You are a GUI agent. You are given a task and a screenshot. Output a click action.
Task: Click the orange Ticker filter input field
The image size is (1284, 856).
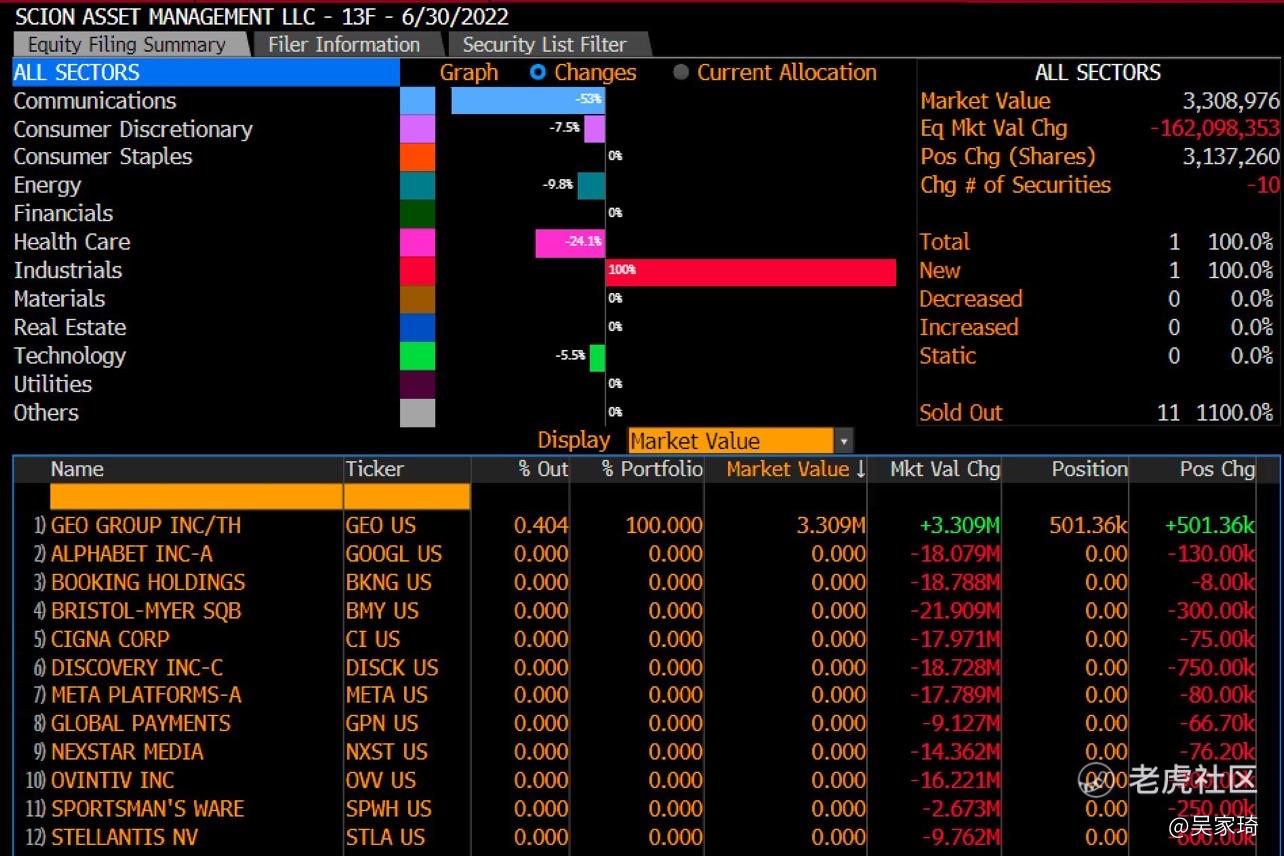(x=407, y=497)
